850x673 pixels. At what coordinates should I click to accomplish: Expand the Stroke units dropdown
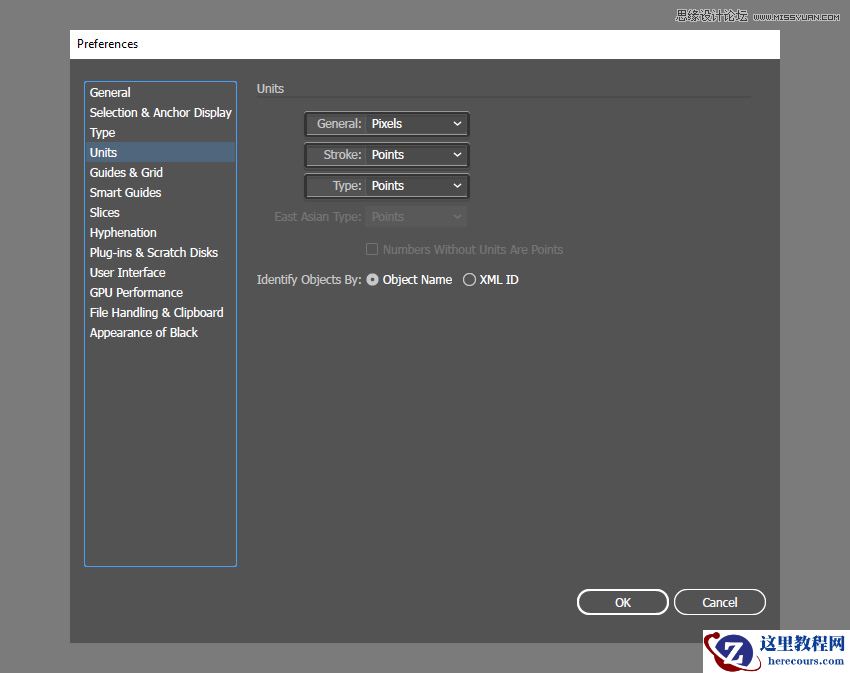point(416,155)
